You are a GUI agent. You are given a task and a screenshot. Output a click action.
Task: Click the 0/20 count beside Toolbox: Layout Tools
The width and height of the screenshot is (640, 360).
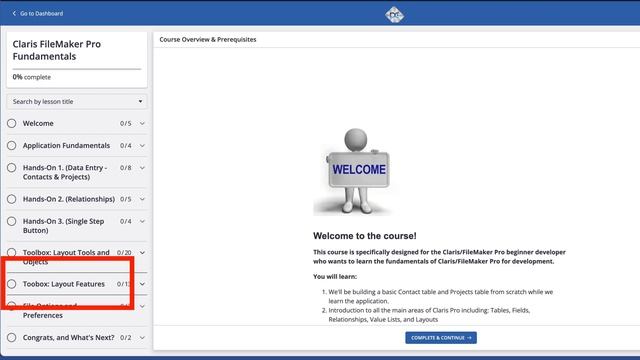pos(124,253)
